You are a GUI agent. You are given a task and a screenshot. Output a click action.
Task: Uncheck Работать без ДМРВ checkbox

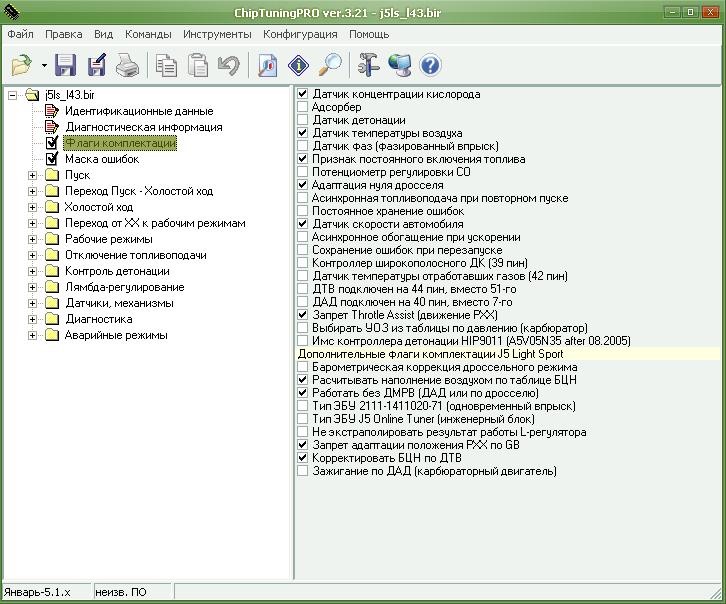pos(303,393)
